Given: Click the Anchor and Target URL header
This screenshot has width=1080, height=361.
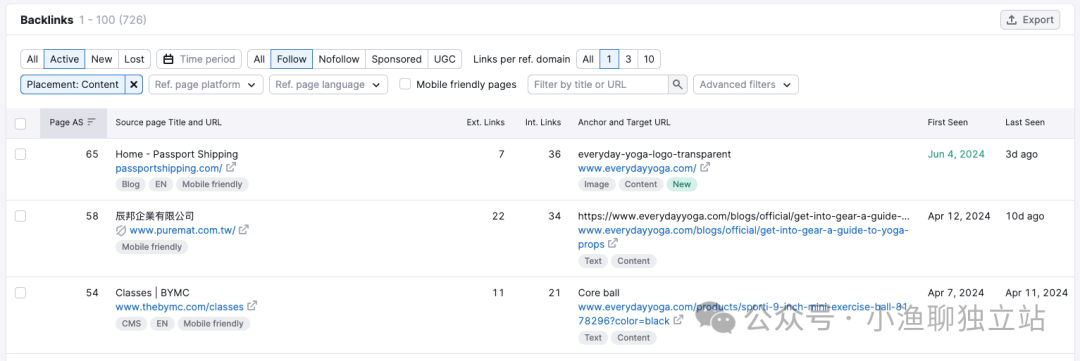Looking at the screenshot, I should (624, 123).
